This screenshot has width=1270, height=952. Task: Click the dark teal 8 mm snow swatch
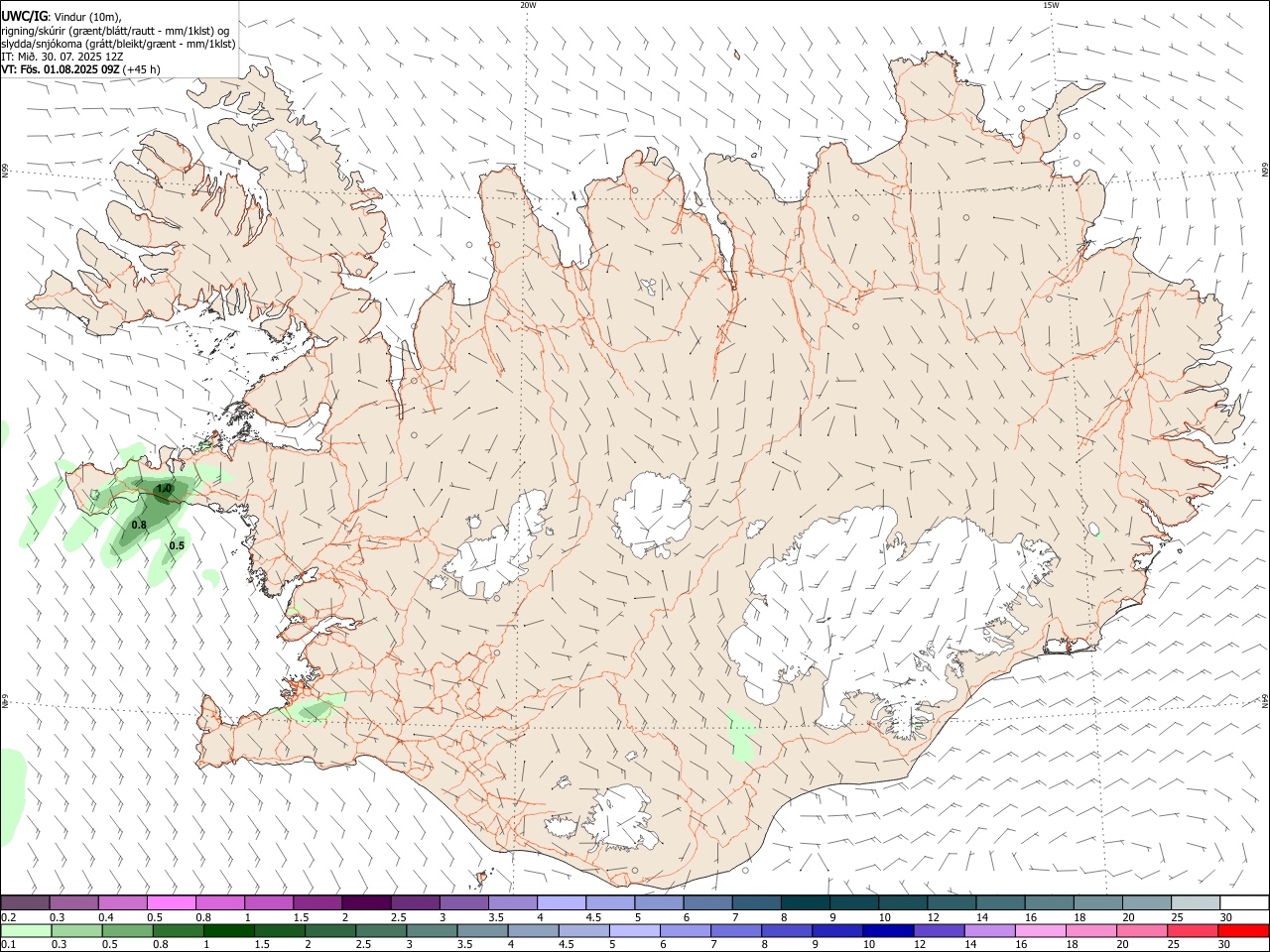[x=804, y=903]
